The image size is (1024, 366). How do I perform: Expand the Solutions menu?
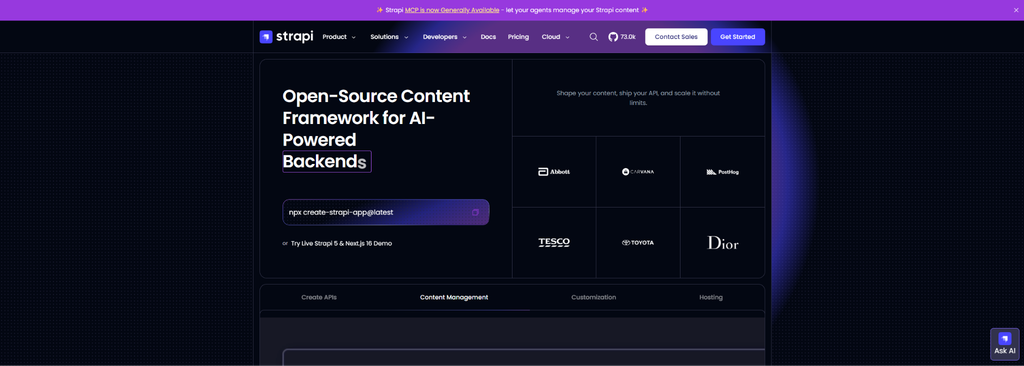[389, 37]
